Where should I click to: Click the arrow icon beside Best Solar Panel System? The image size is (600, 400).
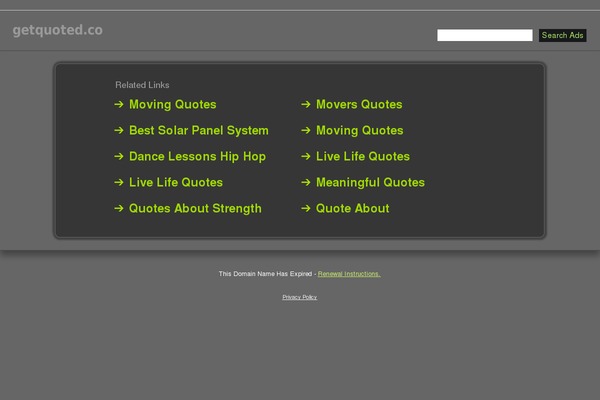coord(119,130)
